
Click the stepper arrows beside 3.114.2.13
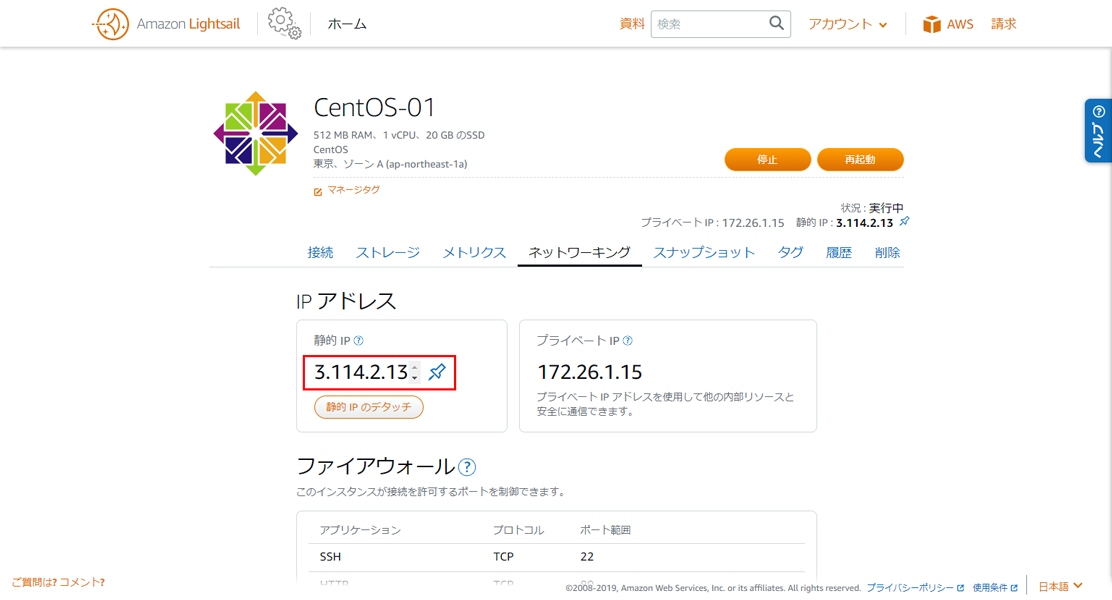click(x=415, y=372)
